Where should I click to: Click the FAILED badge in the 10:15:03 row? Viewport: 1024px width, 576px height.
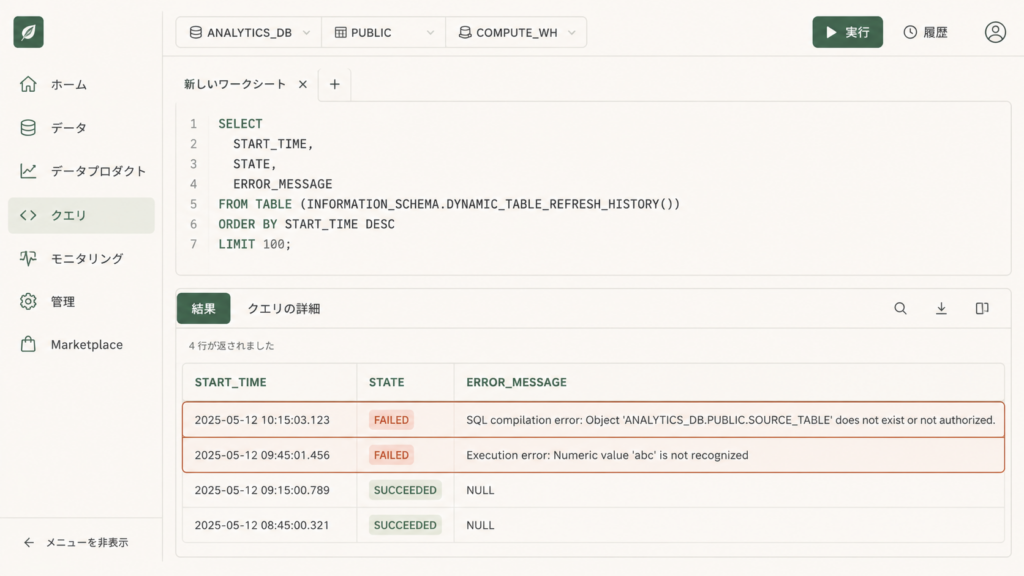(391, 420)
